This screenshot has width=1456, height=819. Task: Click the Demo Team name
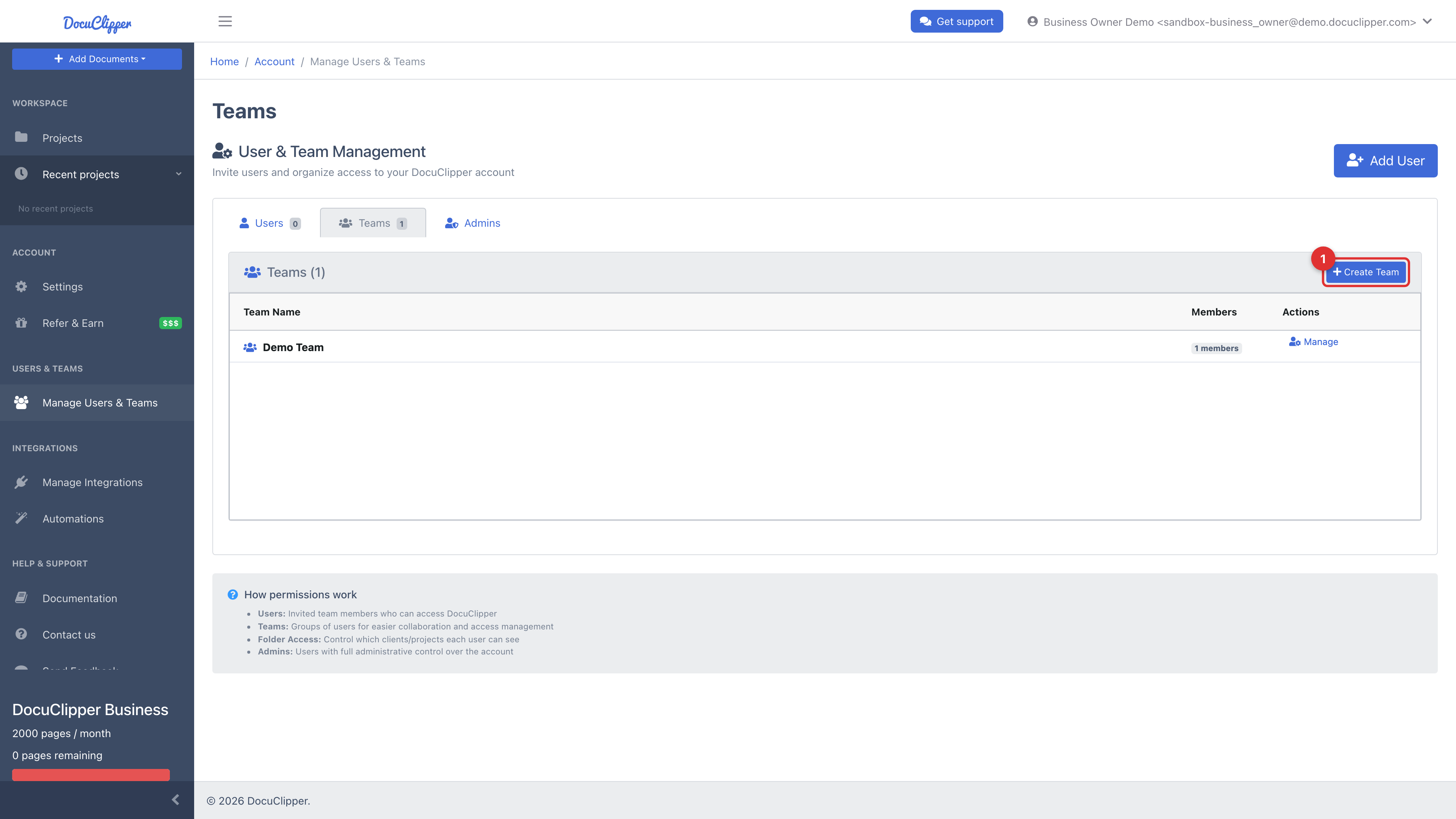click(x=293, y=348)
